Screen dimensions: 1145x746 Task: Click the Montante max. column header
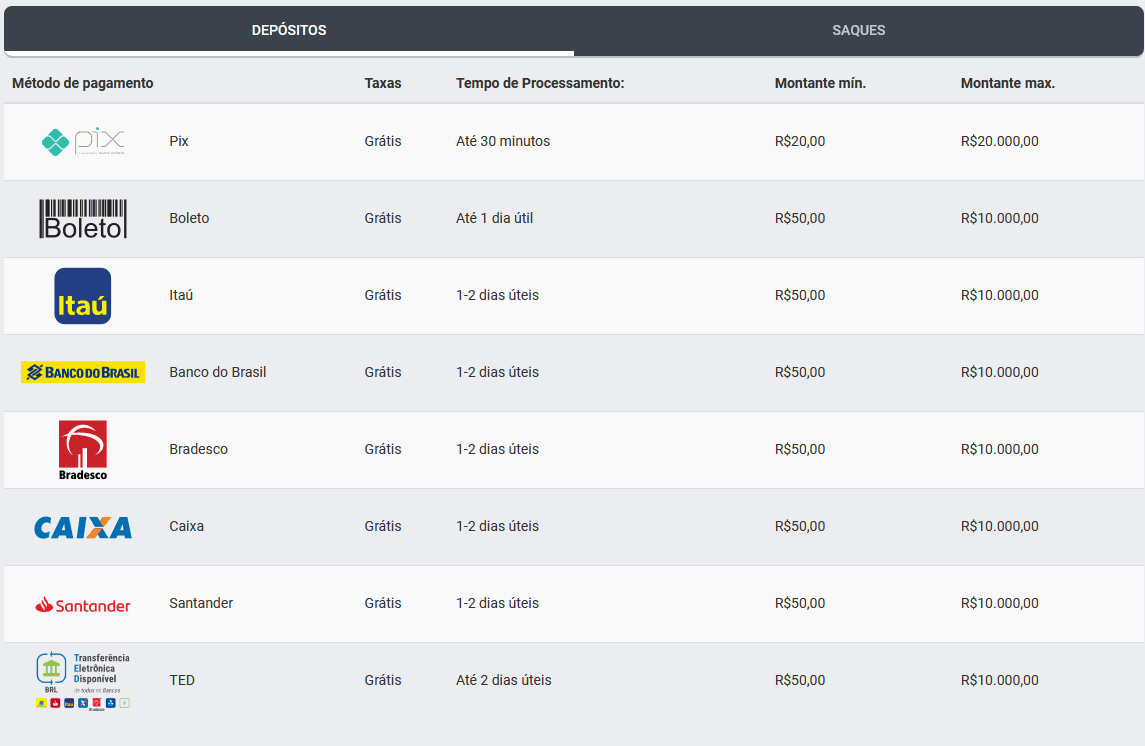pyautogui.click(x=1008, y=83)
